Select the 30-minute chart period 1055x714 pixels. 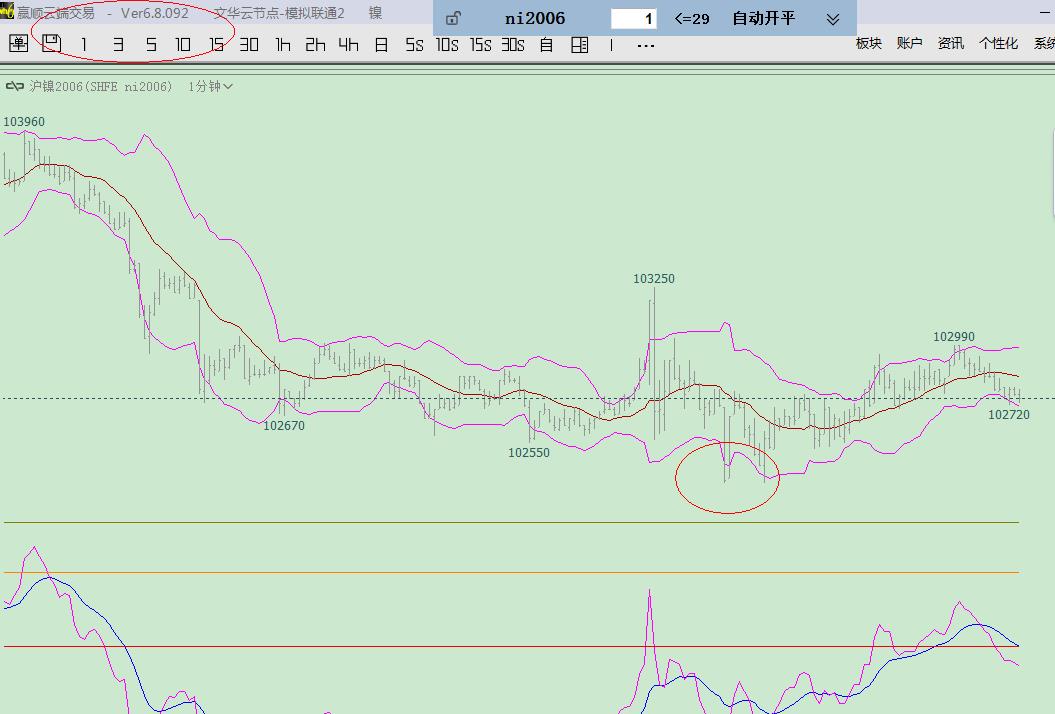[249, 45]
